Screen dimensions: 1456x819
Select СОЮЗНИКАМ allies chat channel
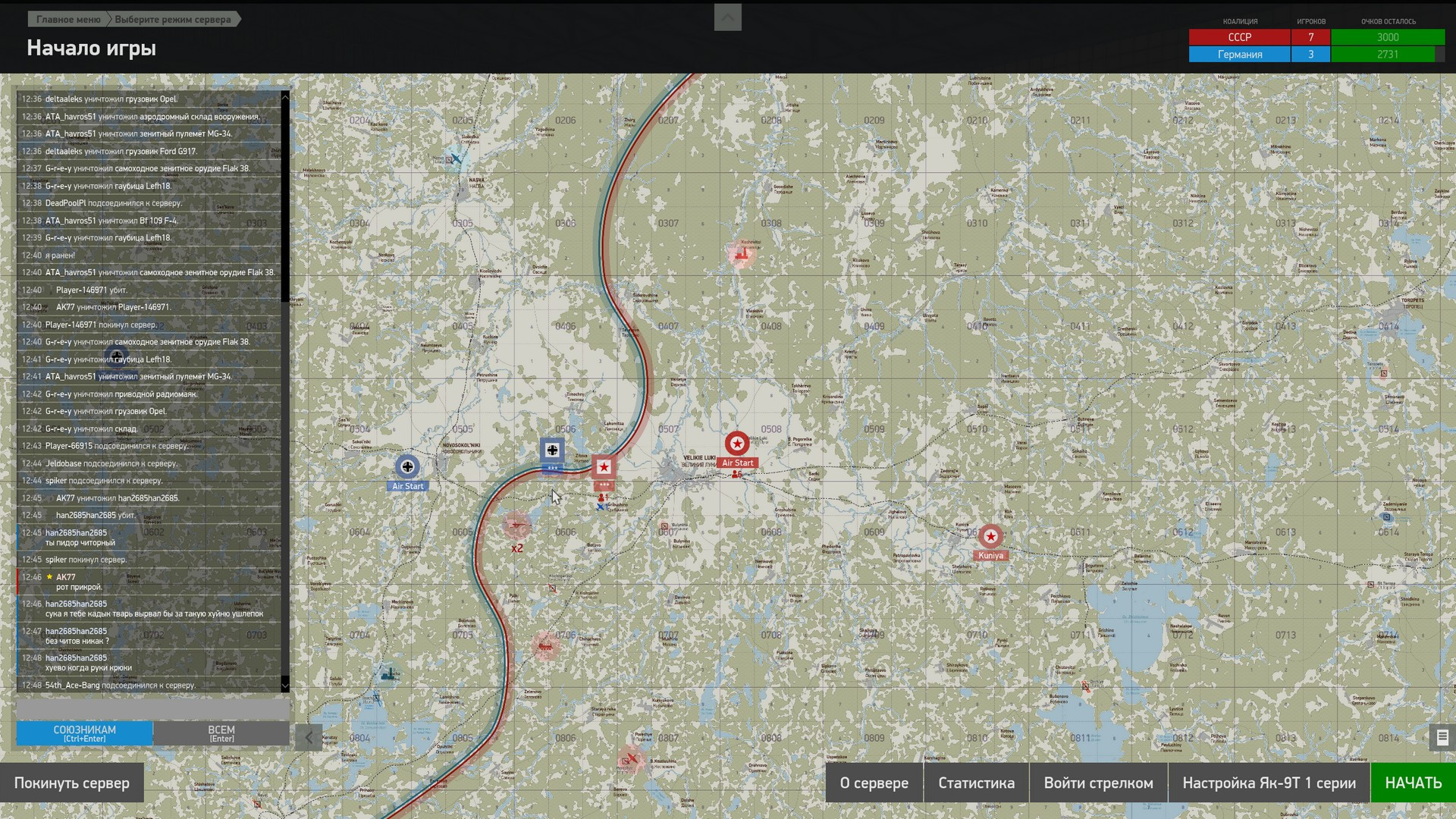point(84,733)
